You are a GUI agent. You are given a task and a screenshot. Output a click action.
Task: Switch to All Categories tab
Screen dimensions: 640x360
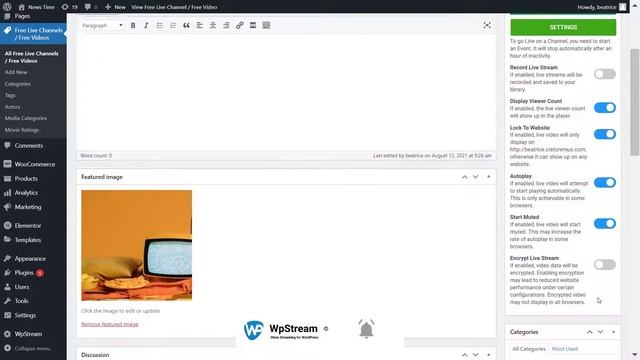[529, 349]
